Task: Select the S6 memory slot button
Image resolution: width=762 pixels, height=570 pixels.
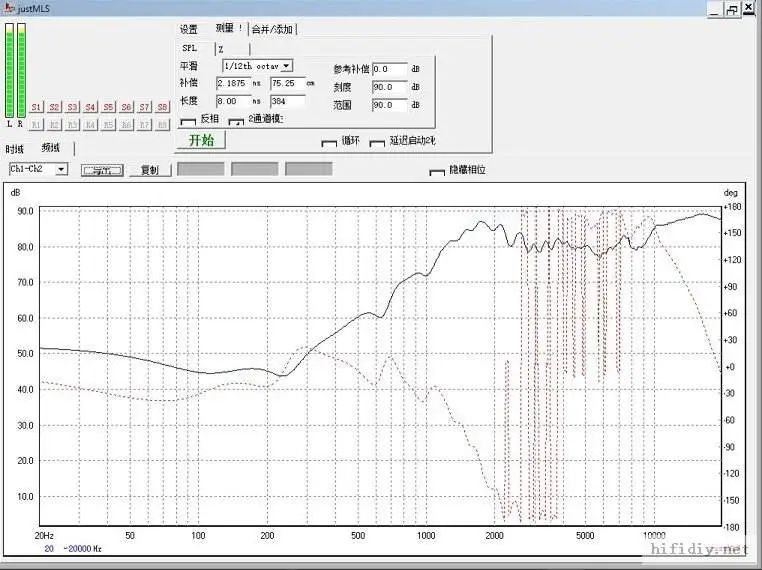Action: pyautogui.click(x=126, y=107)
